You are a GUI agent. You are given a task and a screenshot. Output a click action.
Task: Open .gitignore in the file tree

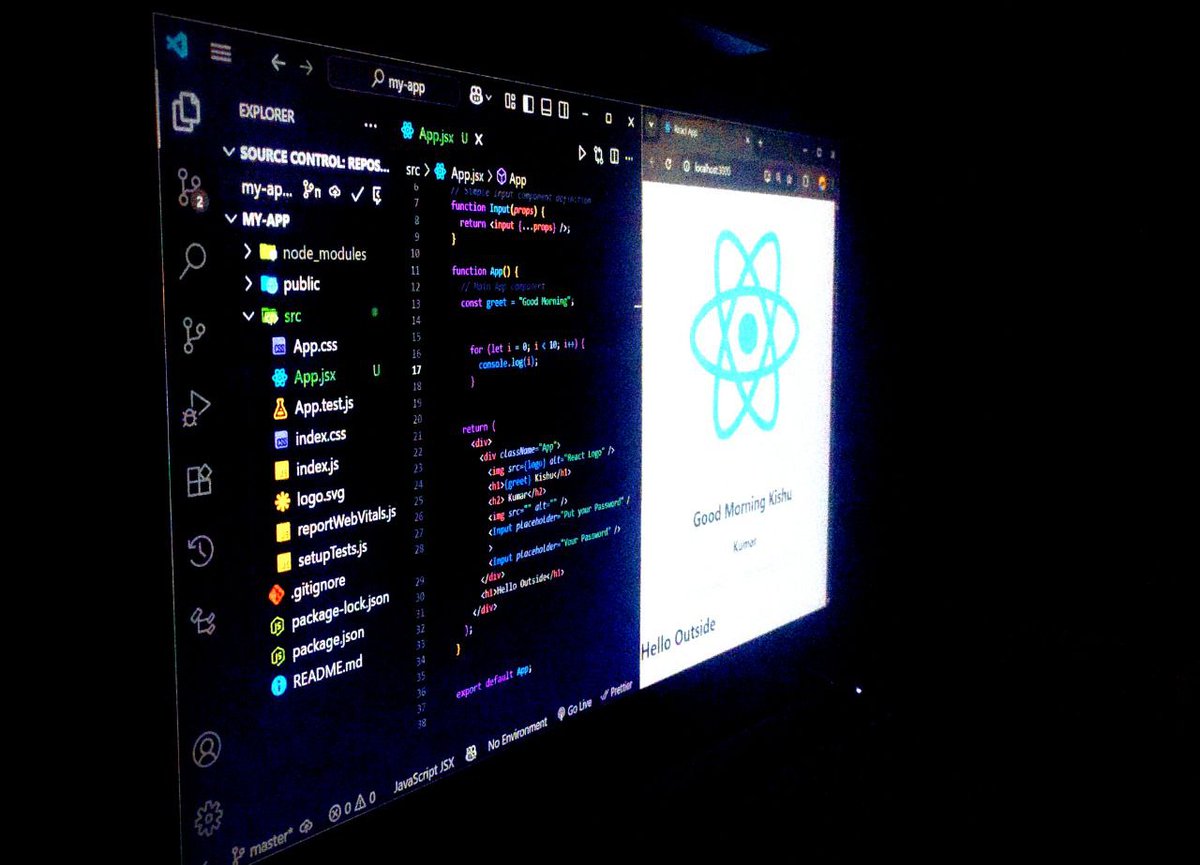[x=307, y=589]
